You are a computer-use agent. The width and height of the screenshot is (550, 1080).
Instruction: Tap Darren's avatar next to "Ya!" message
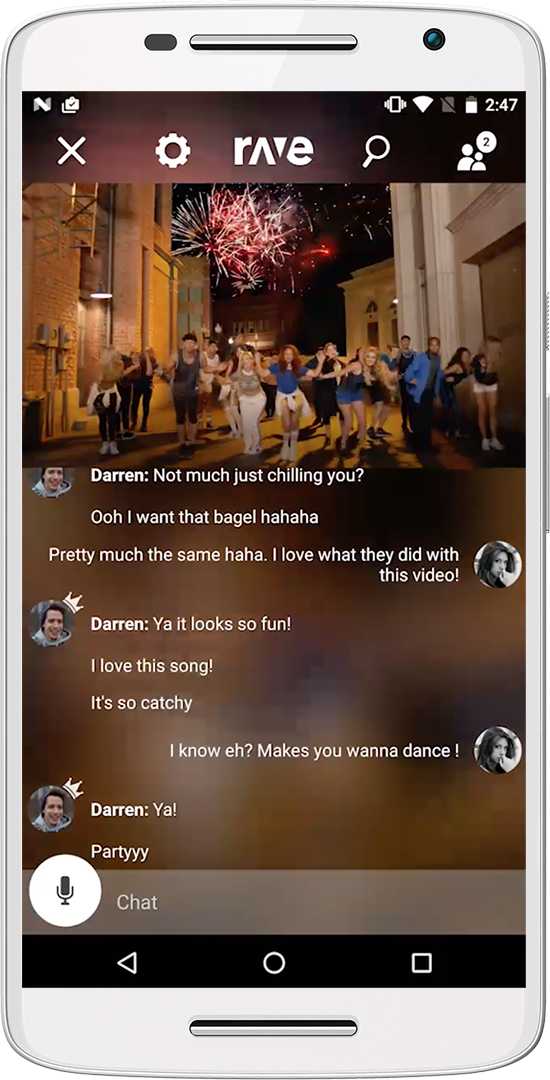coord(52,809)
